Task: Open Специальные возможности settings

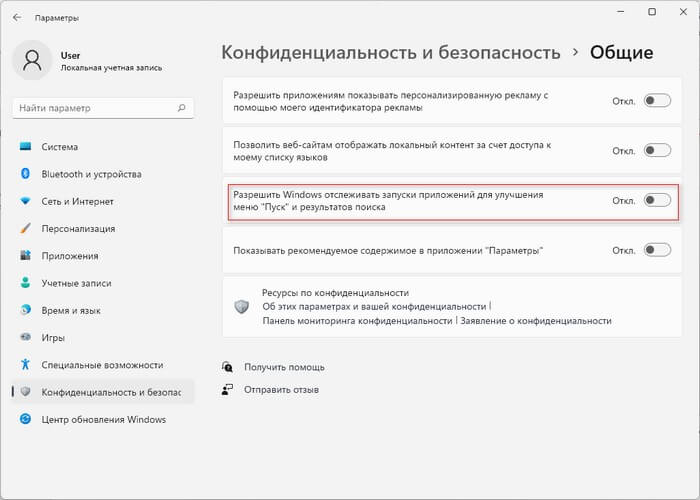Action: [x=103, y=364]
